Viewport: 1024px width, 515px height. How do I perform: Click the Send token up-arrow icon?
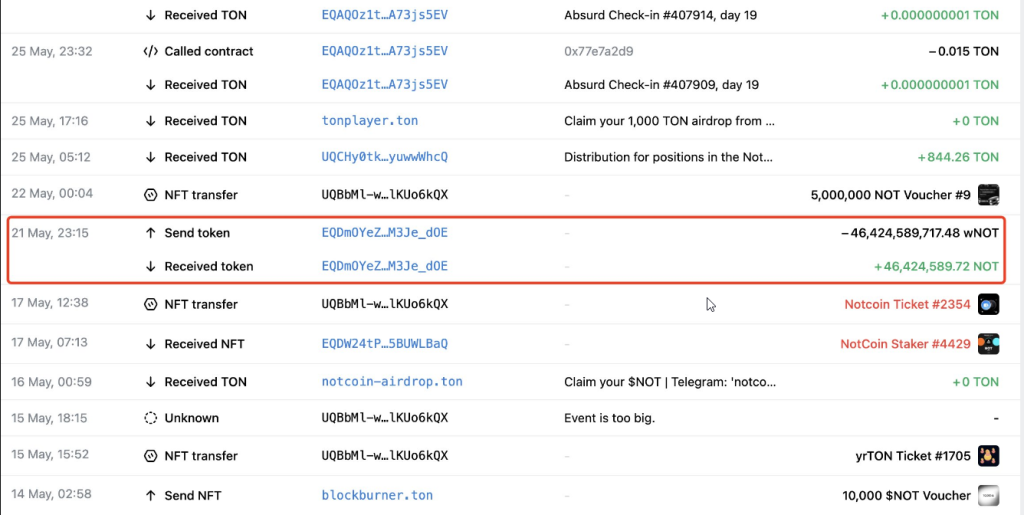coord(150,233)
